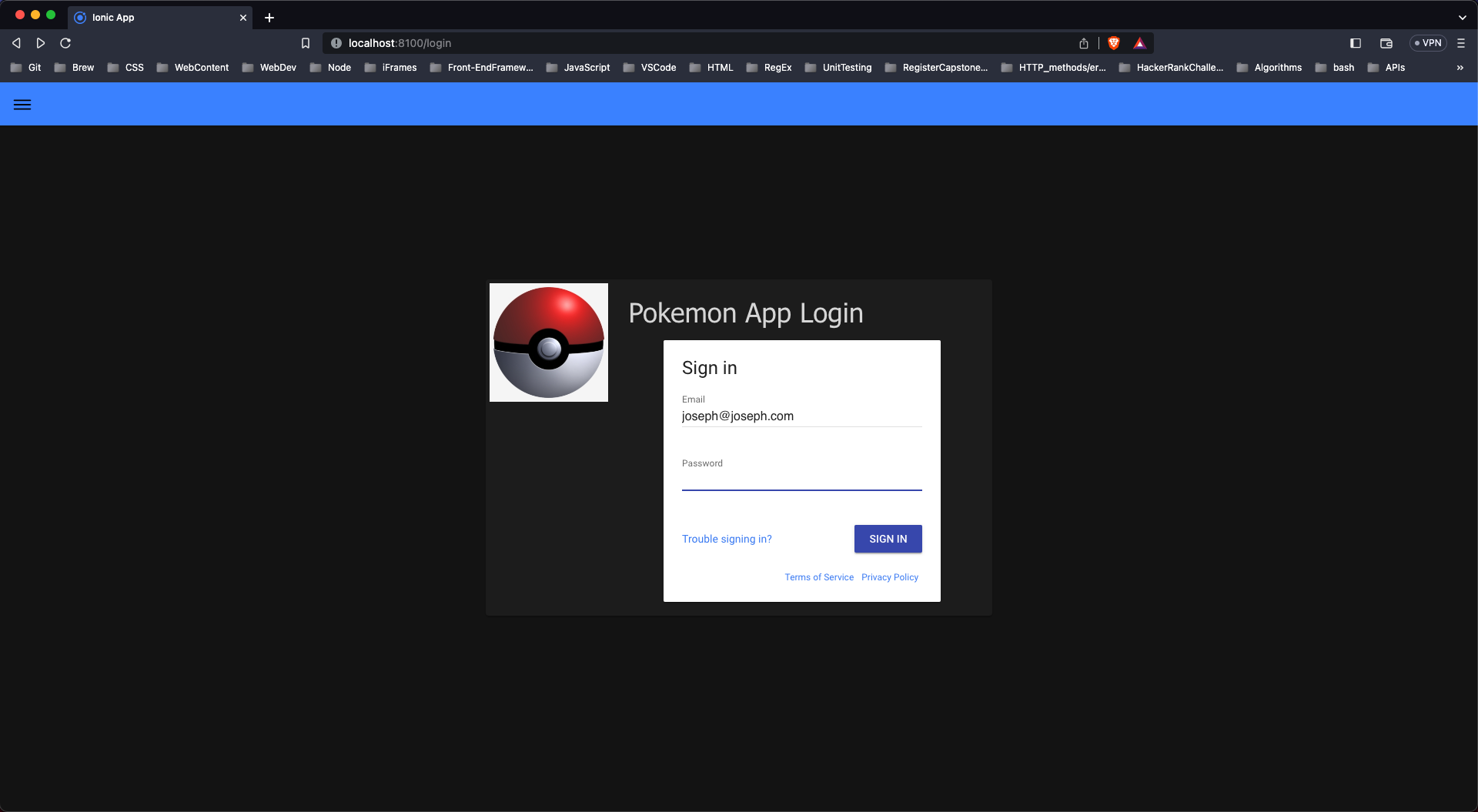
Task: Open the CSS bookmarks folder
Action: click(125, 68)
